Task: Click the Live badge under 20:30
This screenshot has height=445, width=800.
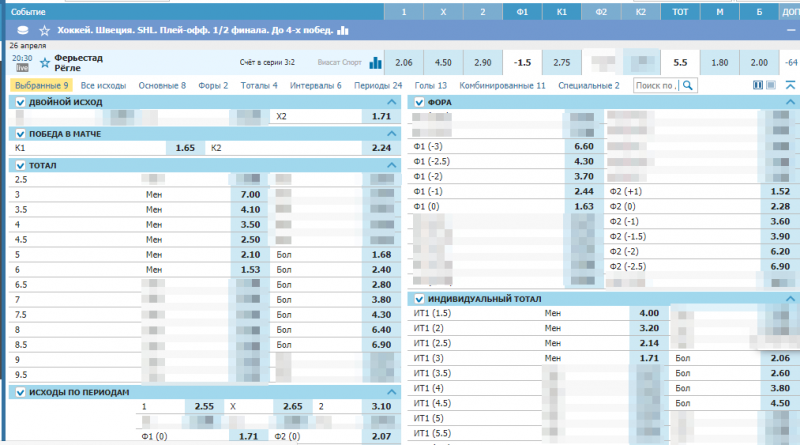Action: tap(21, 68)
